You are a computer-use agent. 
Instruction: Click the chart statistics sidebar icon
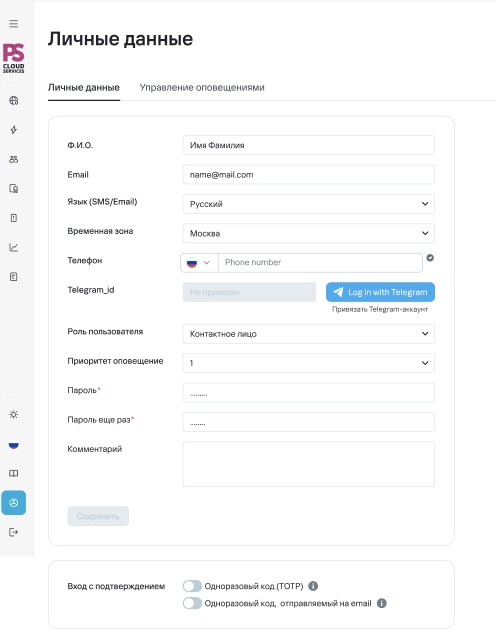pos(14,247)
